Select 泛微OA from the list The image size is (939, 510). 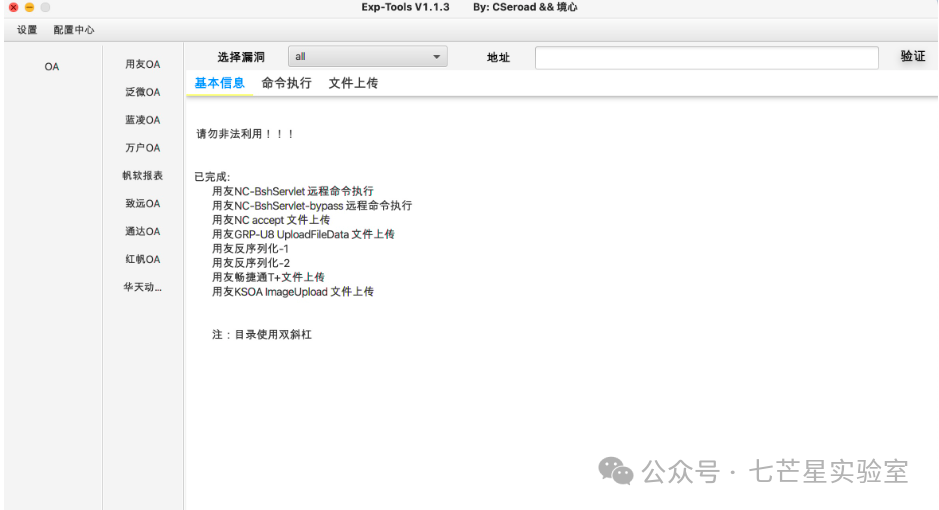click(x=143, y=92)
